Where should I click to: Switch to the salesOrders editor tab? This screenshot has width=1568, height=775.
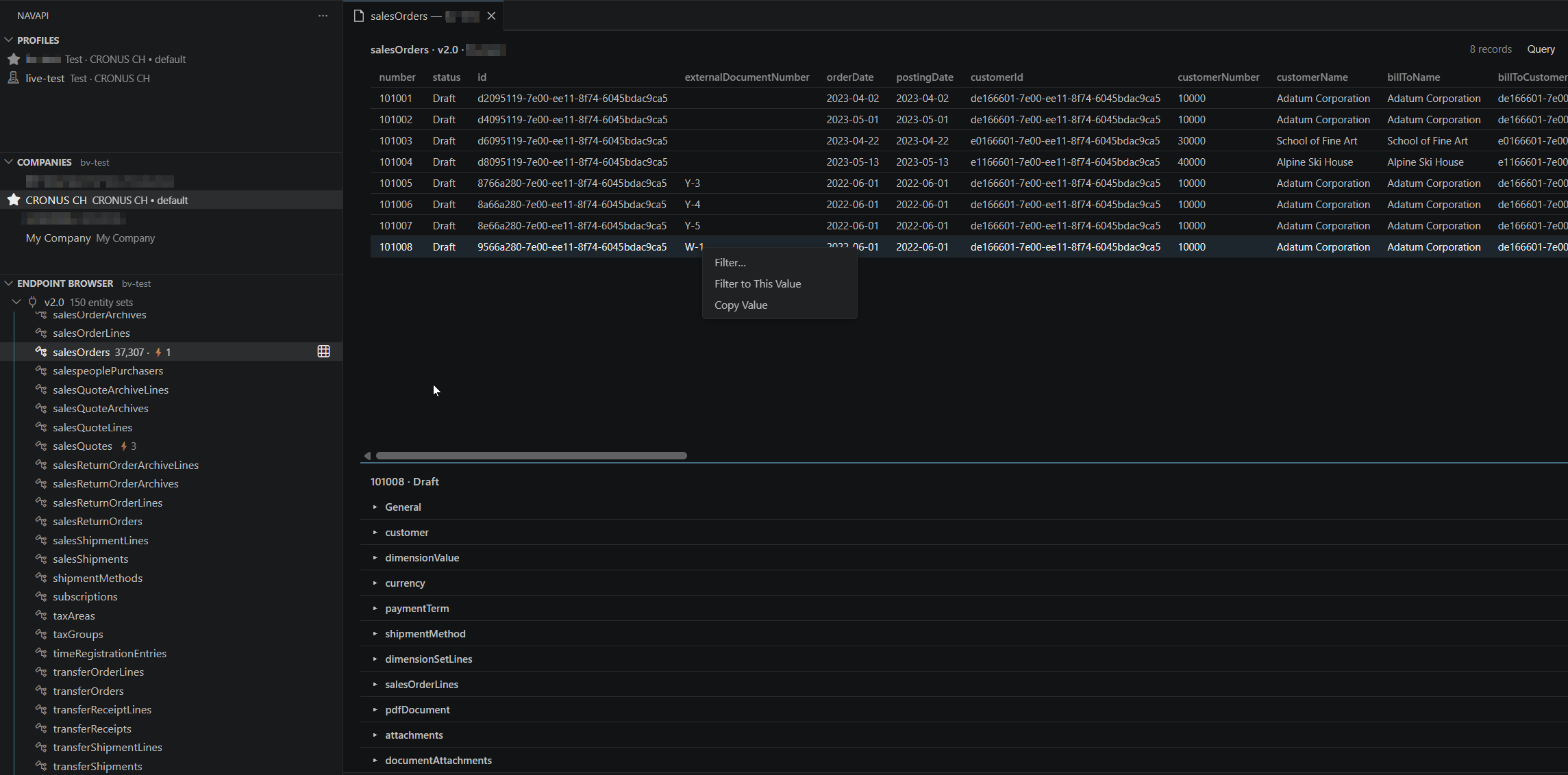[423, 16]
